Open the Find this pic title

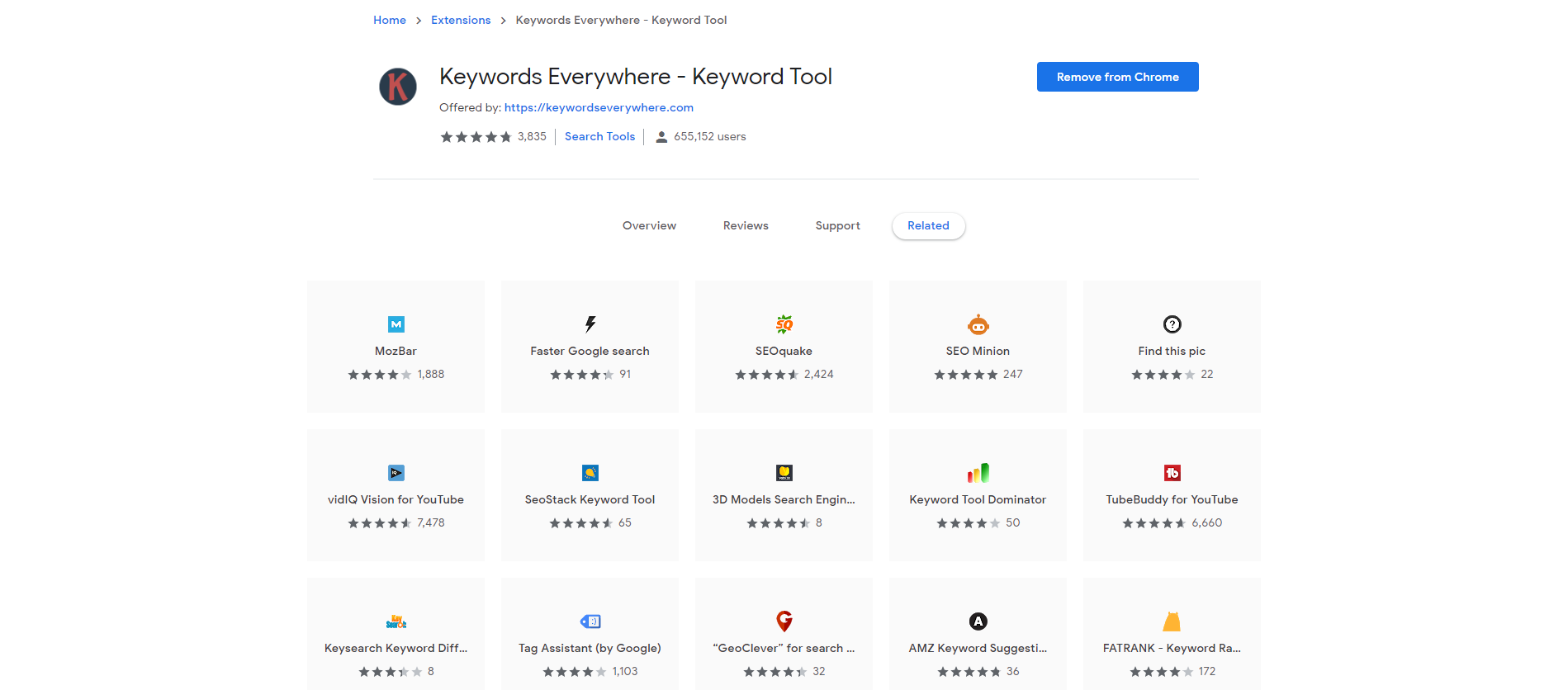(x=1172, y=351)
